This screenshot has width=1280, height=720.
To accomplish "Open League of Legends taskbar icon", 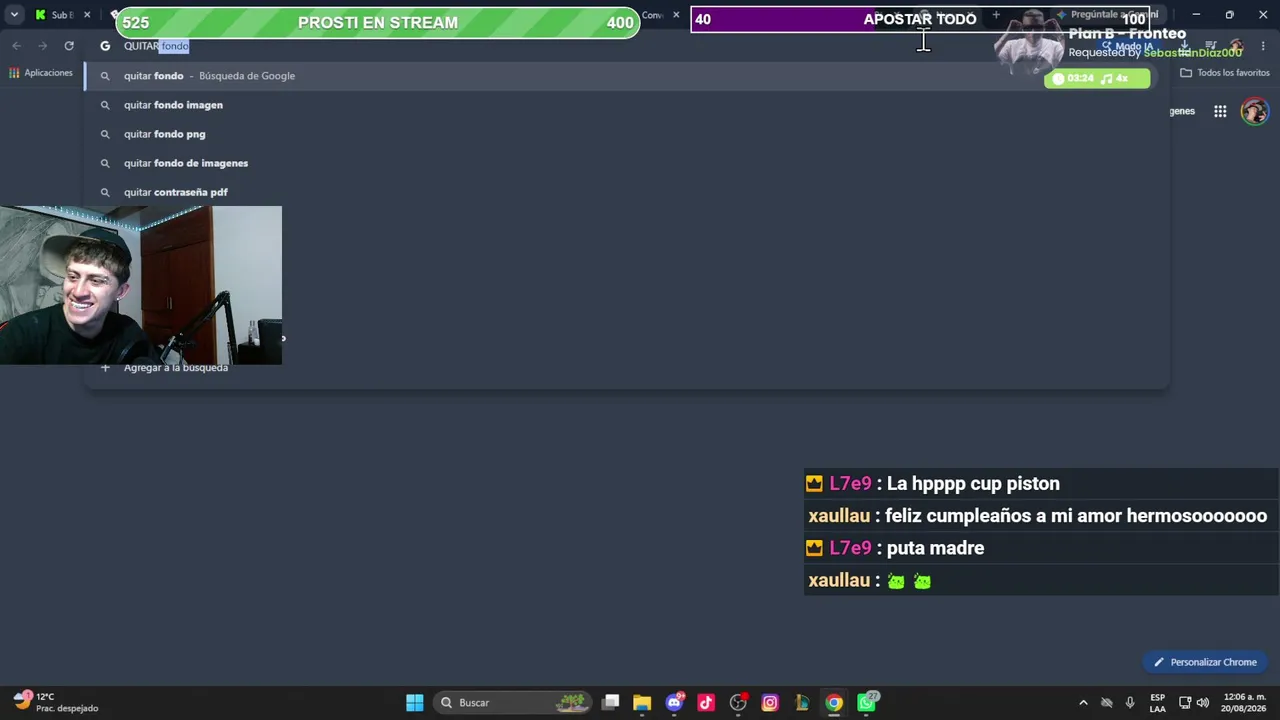I will click(802, 702).
